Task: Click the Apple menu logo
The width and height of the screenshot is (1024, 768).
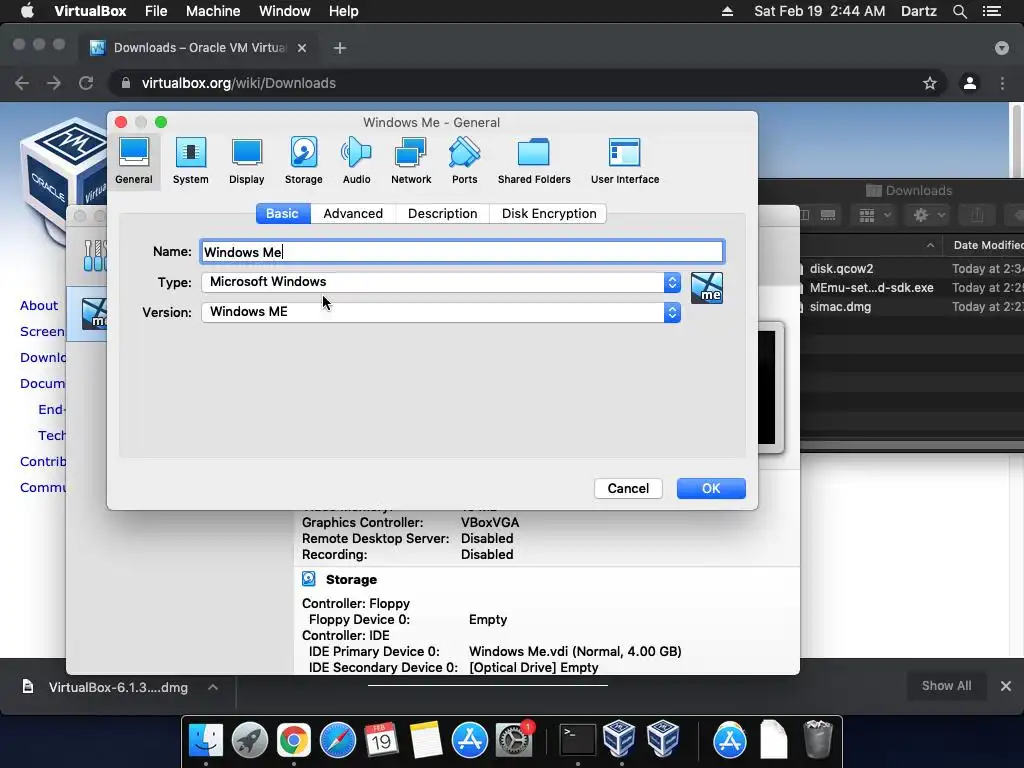Action: tap(27, 11)
